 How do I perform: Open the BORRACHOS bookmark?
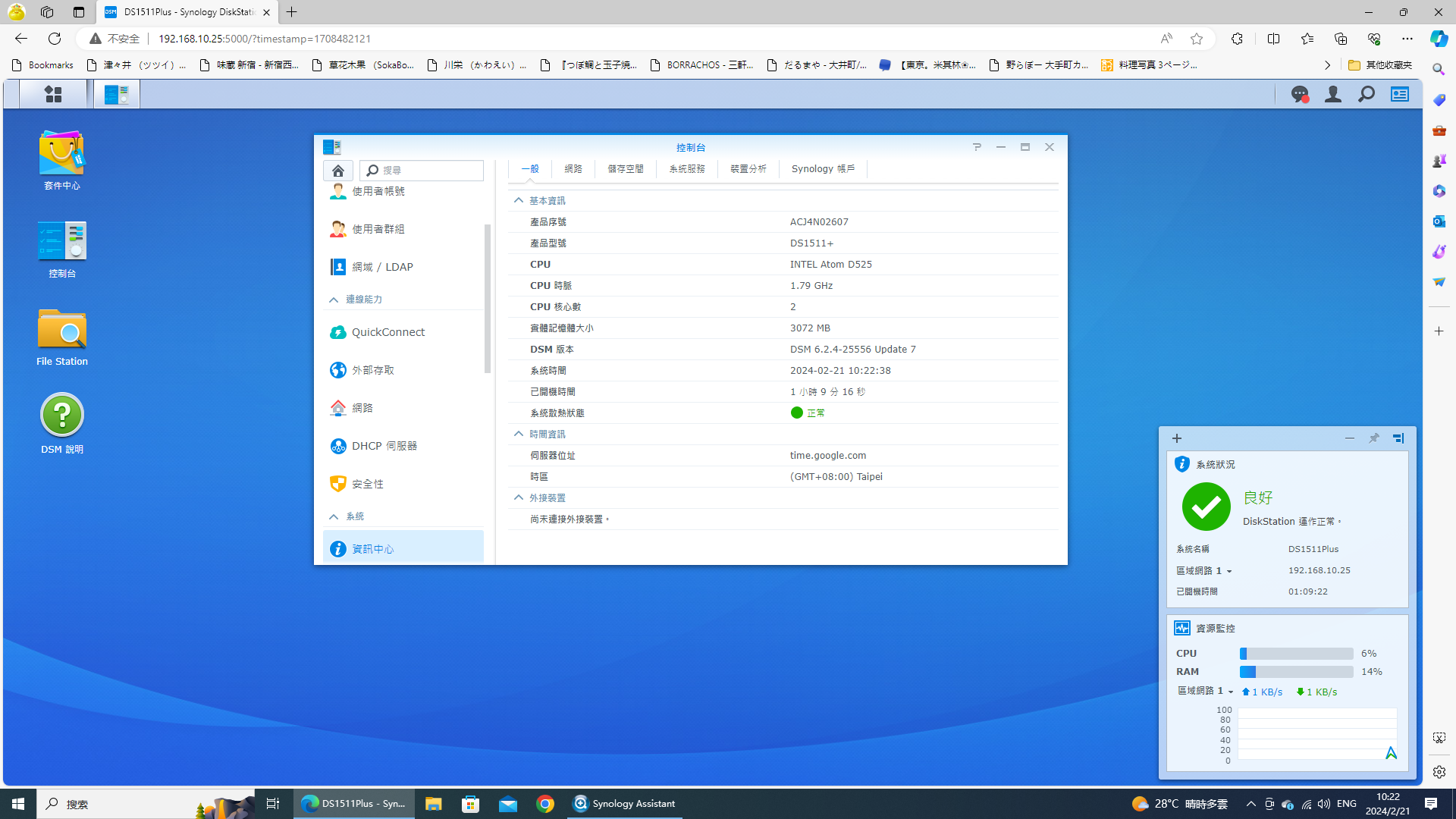tap(701, 65)
